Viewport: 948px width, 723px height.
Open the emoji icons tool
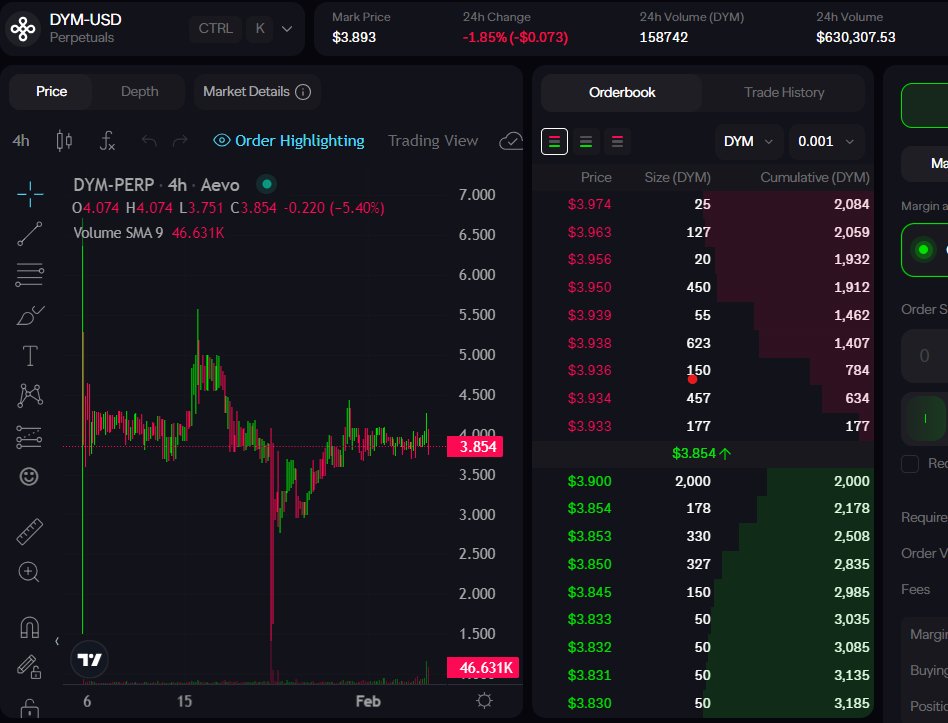pos(29,476)
